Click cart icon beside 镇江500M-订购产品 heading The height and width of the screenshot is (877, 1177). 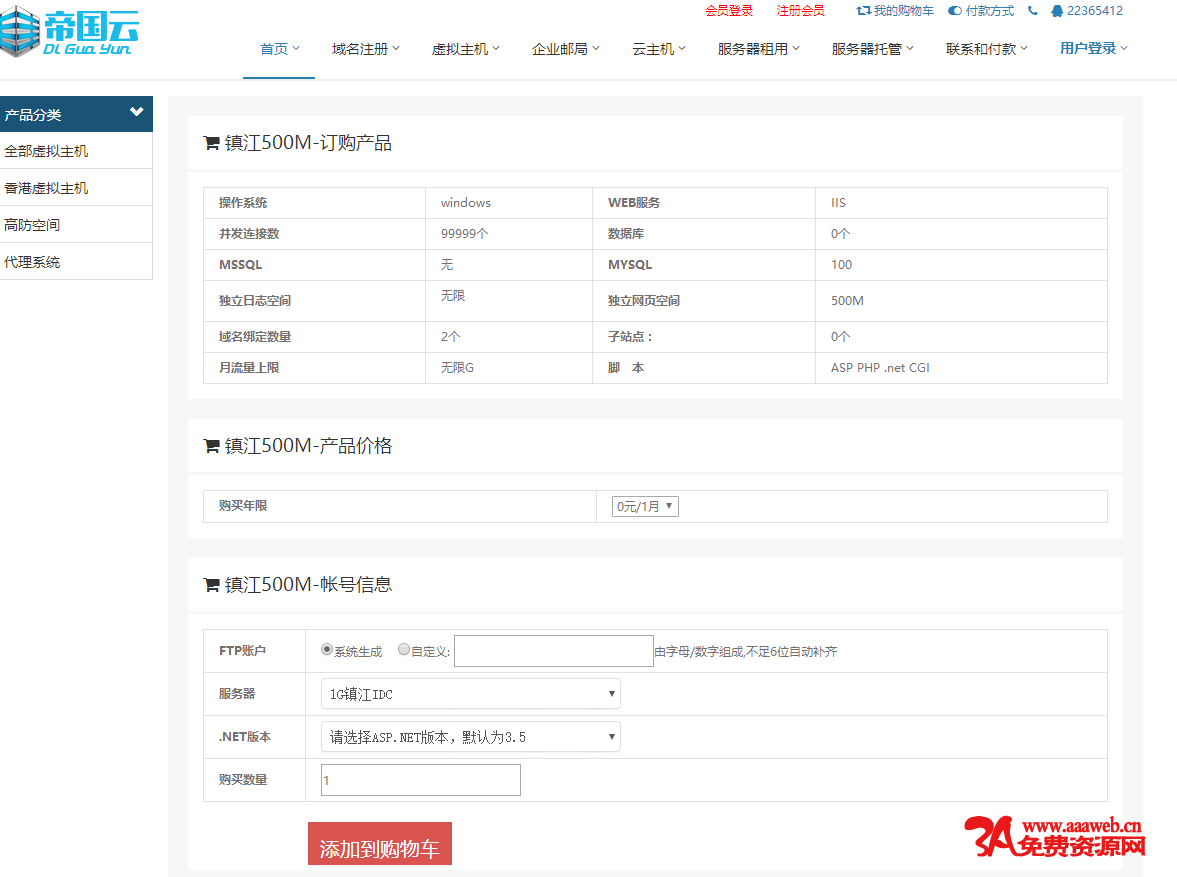pyautogui.click(x=211, y=144)
